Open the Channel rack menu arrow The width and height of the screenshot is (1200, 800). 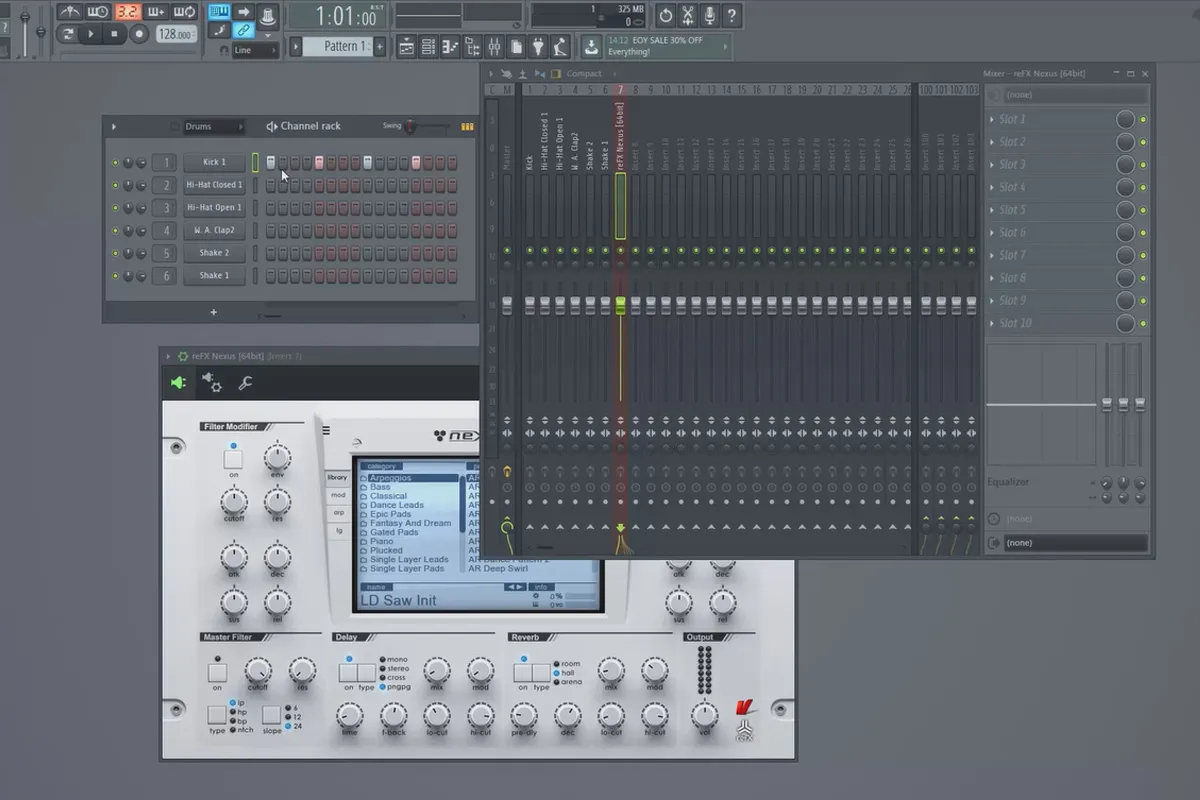pos(113,127)
